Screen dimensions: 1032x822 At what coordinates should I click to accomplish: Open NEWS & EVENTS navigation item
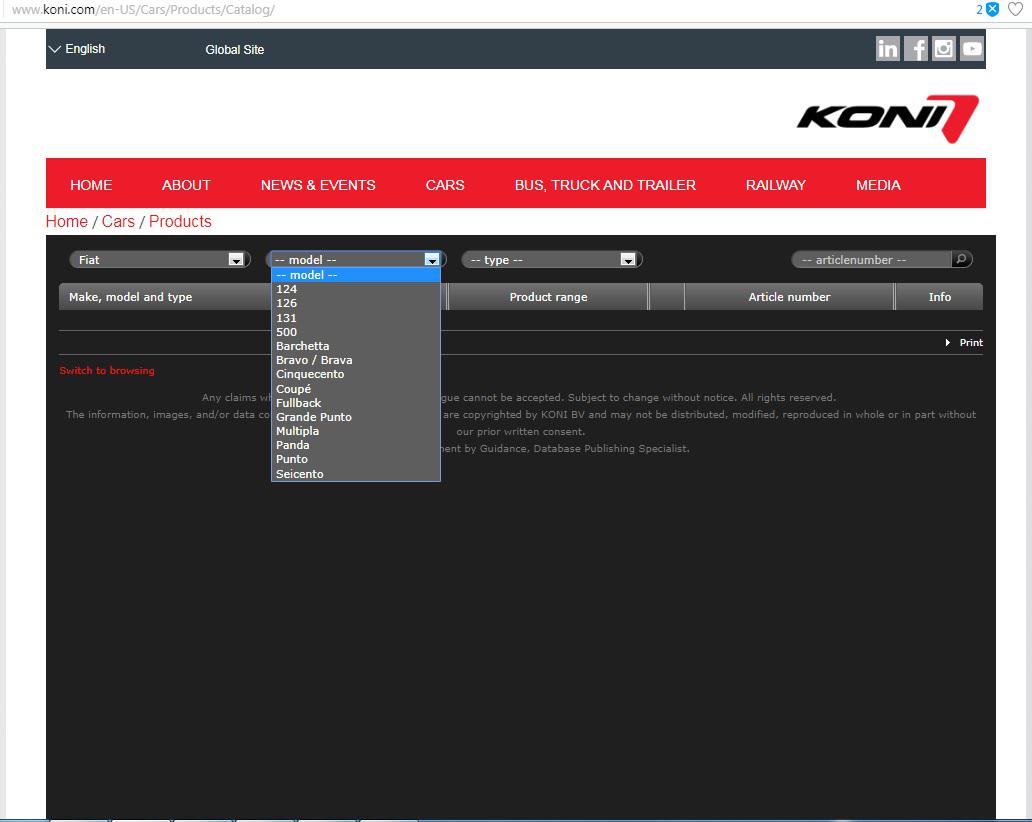(x=318, y=185)
